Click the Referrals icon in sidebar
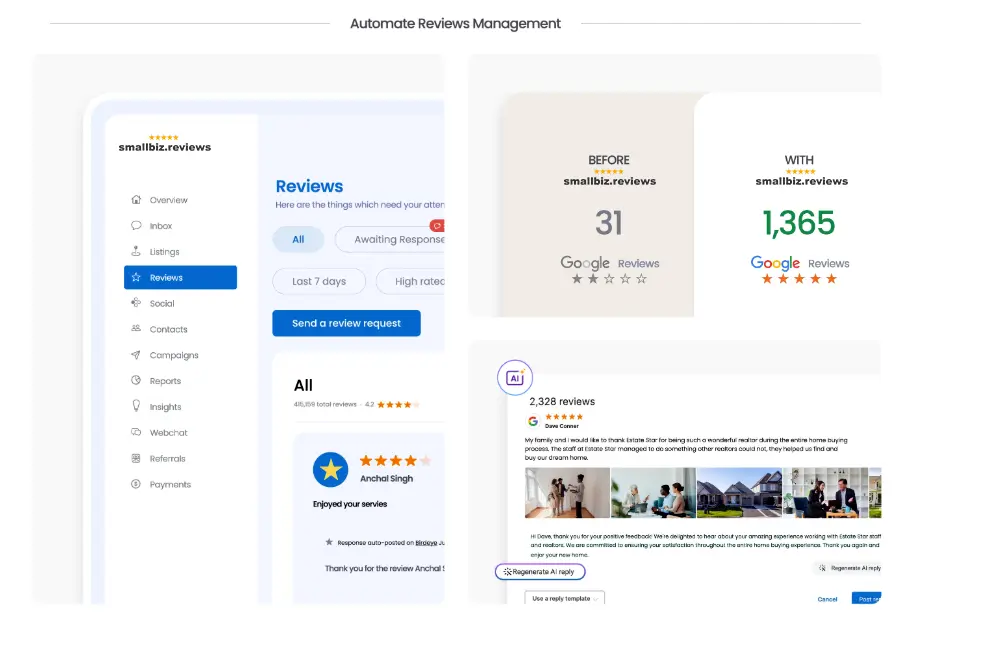Image resolution: width=987 pixels, height=647 pixels. point(136,458)
